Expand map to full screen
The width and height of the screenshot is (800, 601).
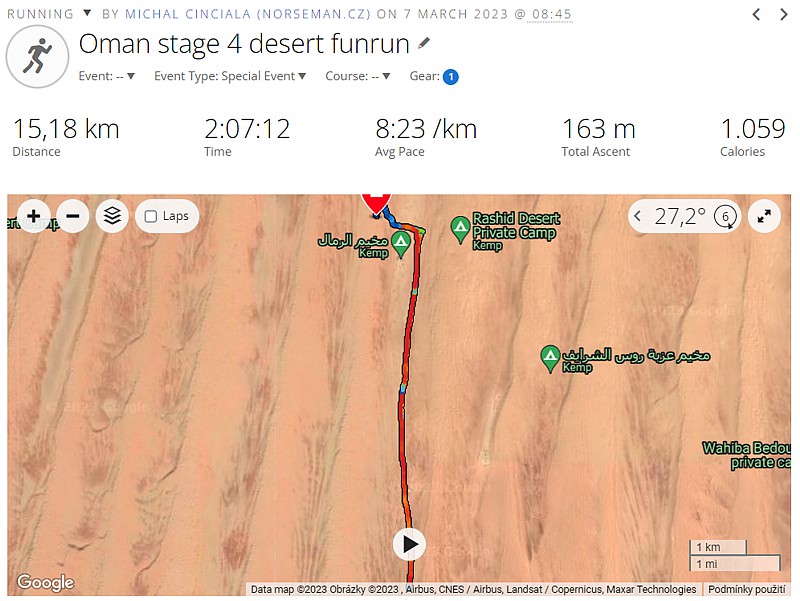click(x=764, y=216)
